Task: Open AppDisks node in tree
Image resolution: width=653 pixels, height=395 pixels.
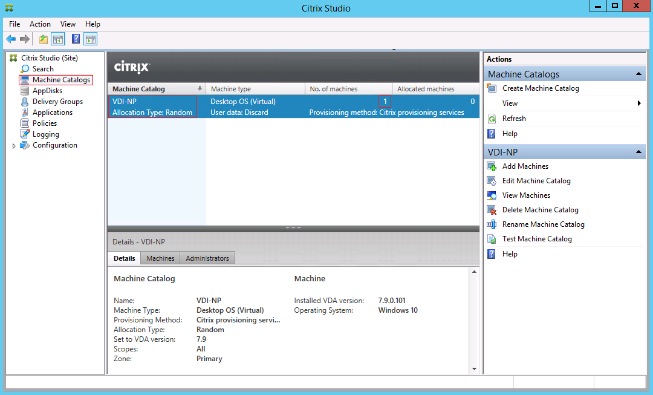Action: (47, 90)
